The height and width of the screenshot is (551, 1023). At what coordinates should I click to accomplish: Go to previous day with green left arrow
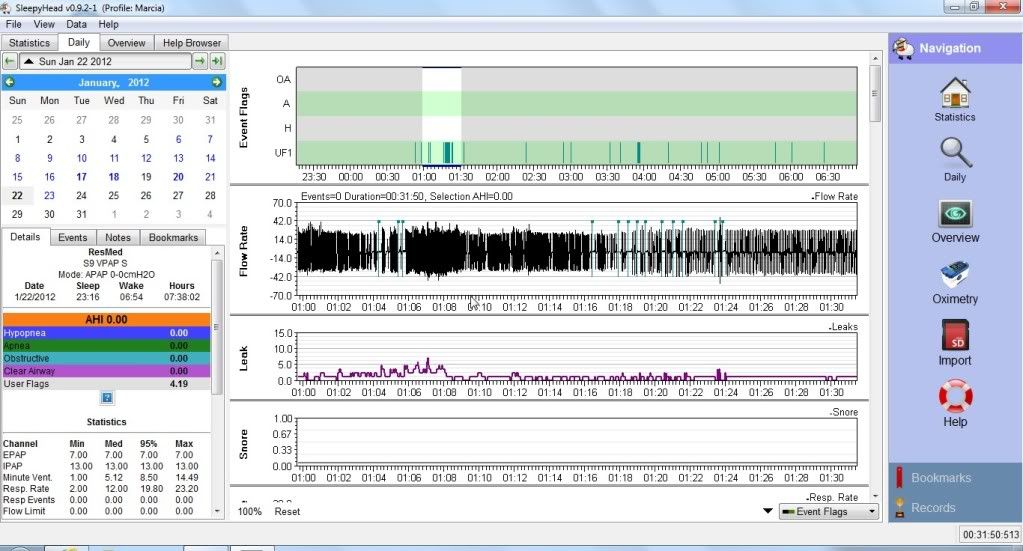10,61
